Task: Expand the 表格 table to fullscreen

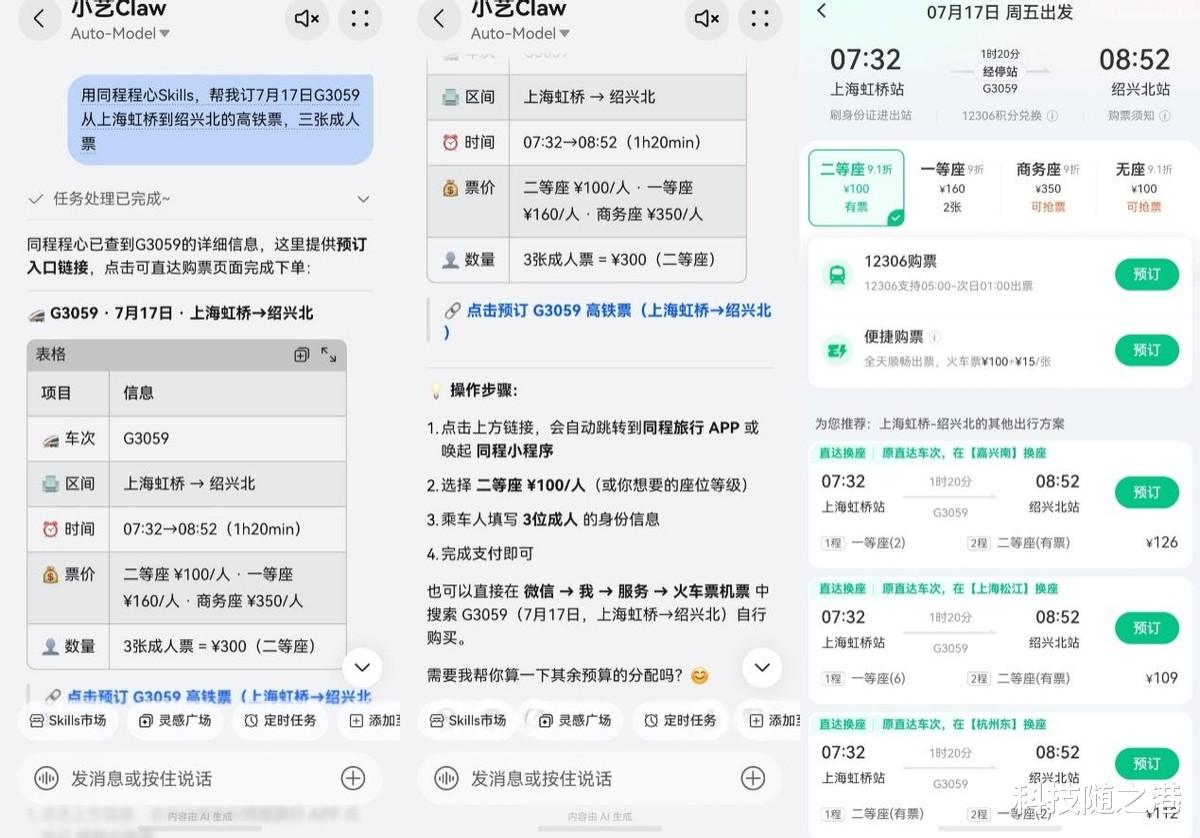Action: click(x=328, y=355)
